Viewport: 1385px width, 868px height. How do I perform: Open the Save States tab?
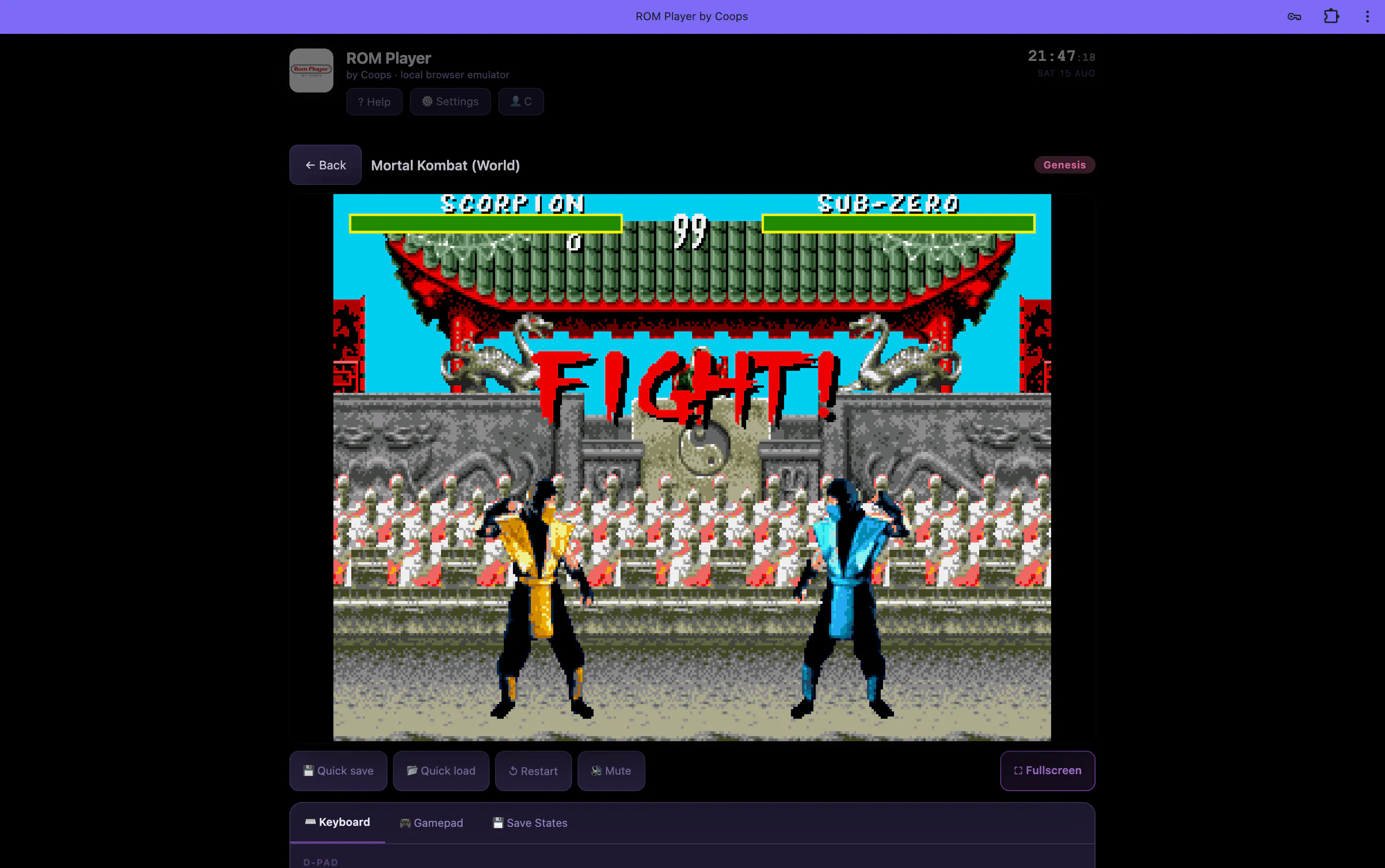click(530, 823)
